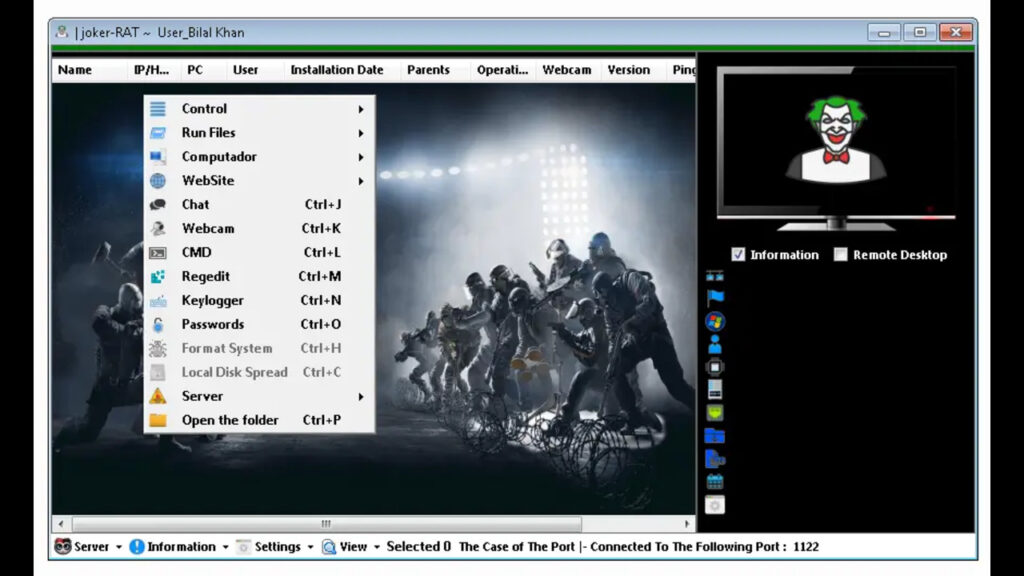Click the CMD terminal icon in menu
This screenshot has height=576, width=1024.
[157, 253]
